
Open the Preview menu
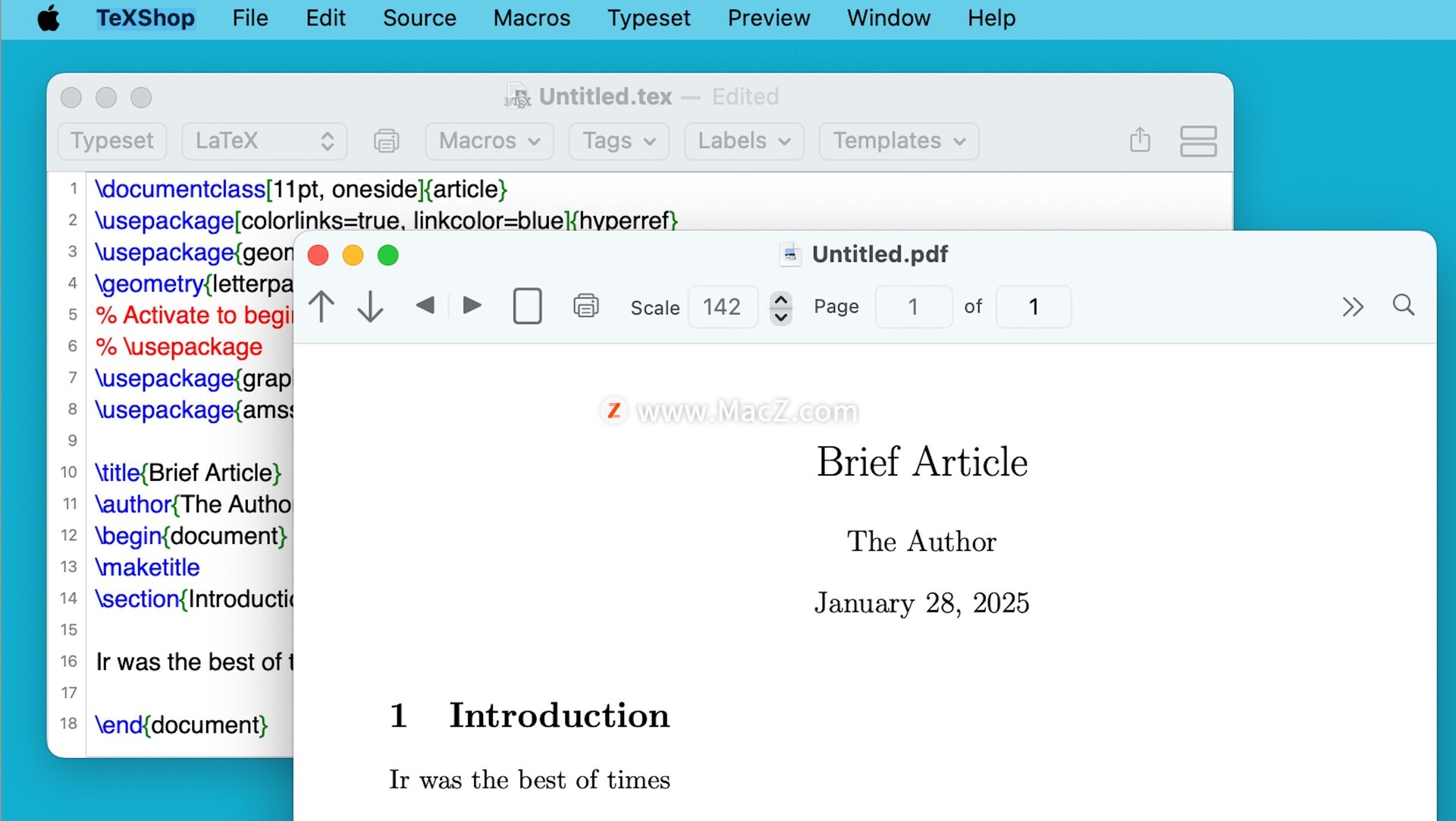point(769,18)
